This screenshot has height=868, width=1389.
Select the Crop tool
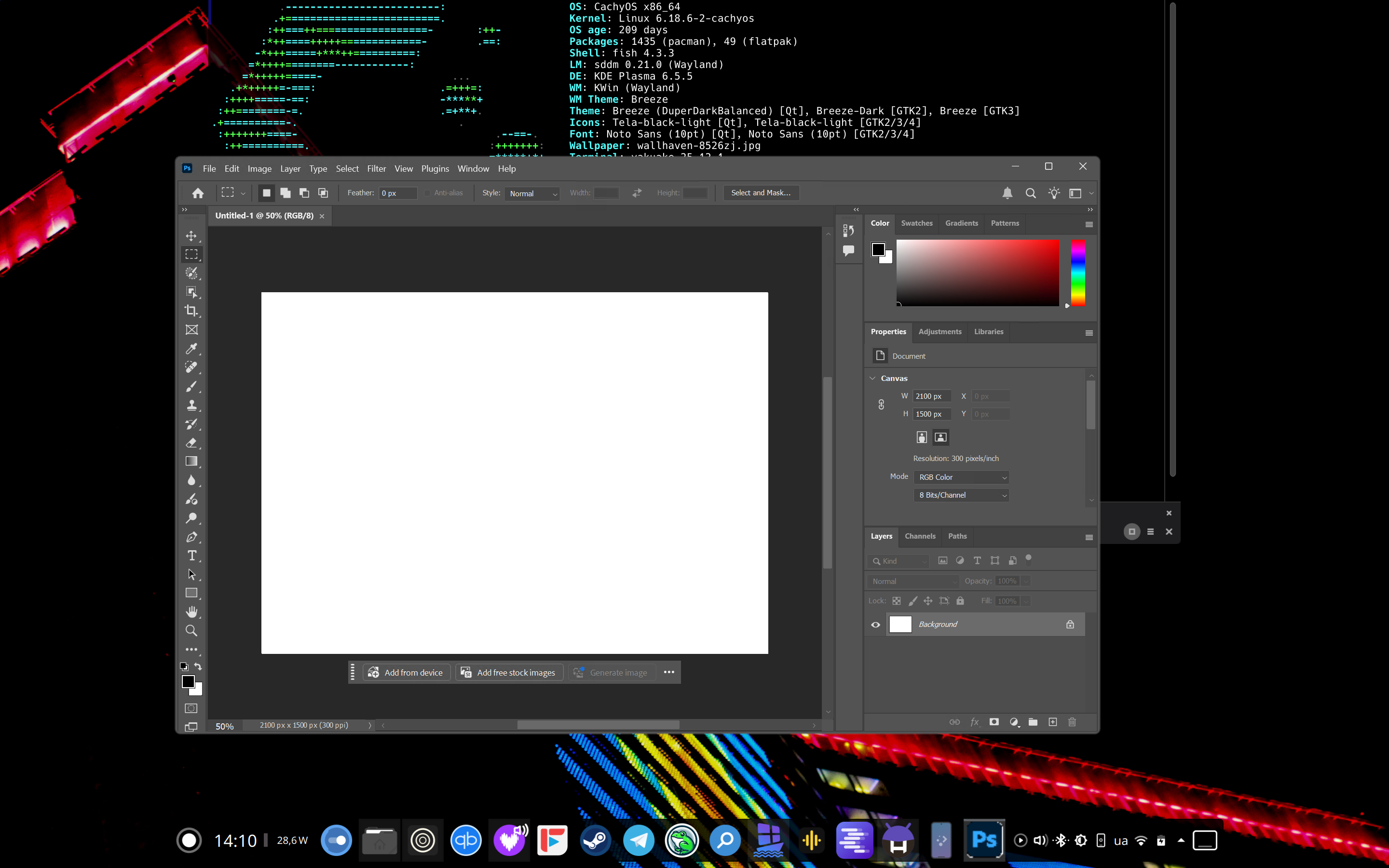191,311
